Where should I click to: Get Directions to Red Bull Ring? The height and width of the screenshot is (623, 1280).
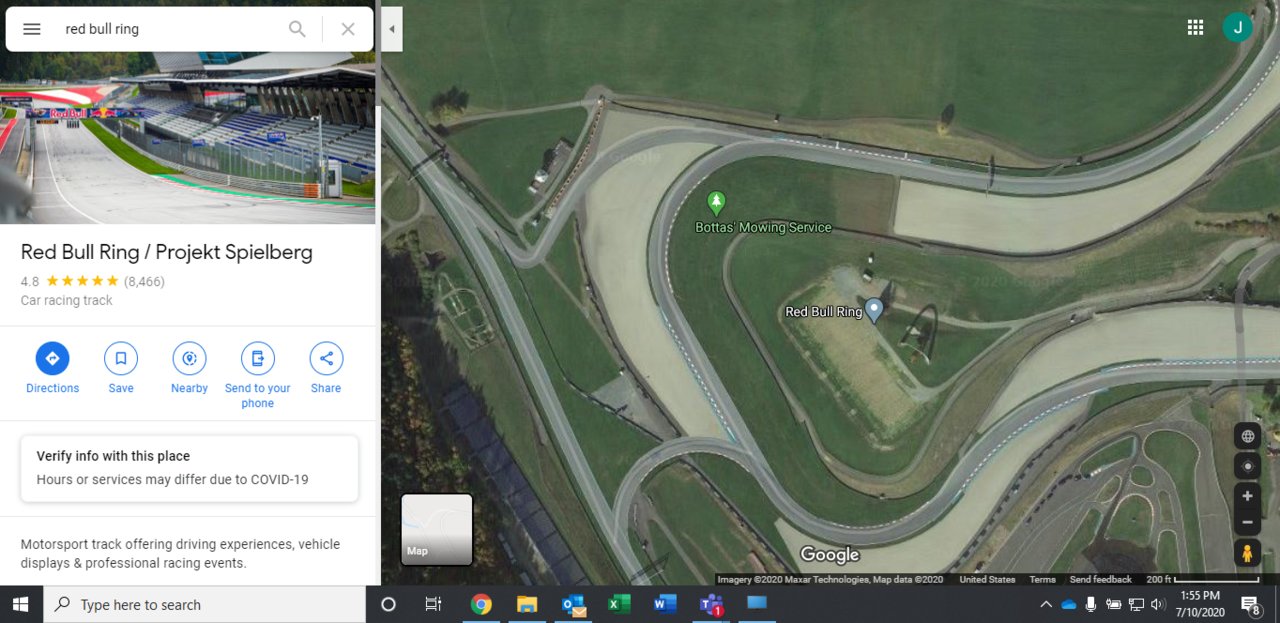52,368
